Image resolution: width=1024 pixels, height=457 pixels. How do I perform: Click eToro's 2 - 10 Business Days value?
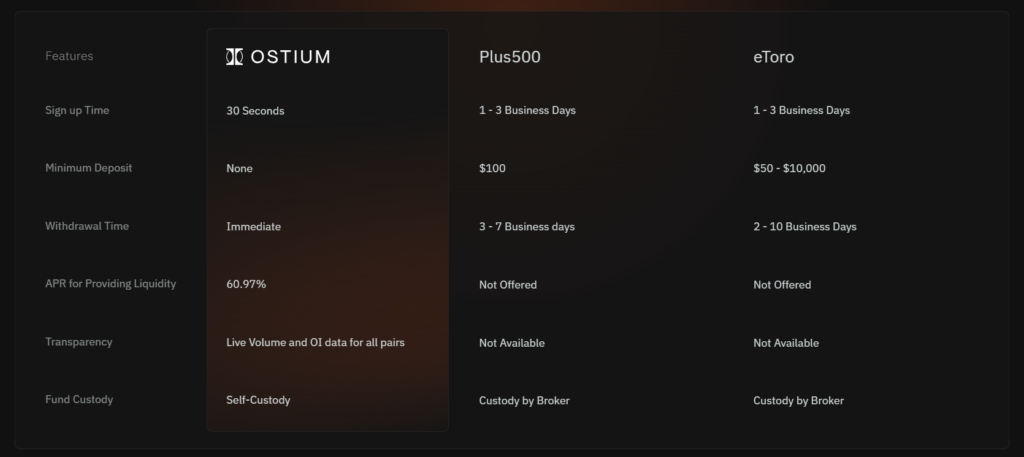(x=804, y=227)
